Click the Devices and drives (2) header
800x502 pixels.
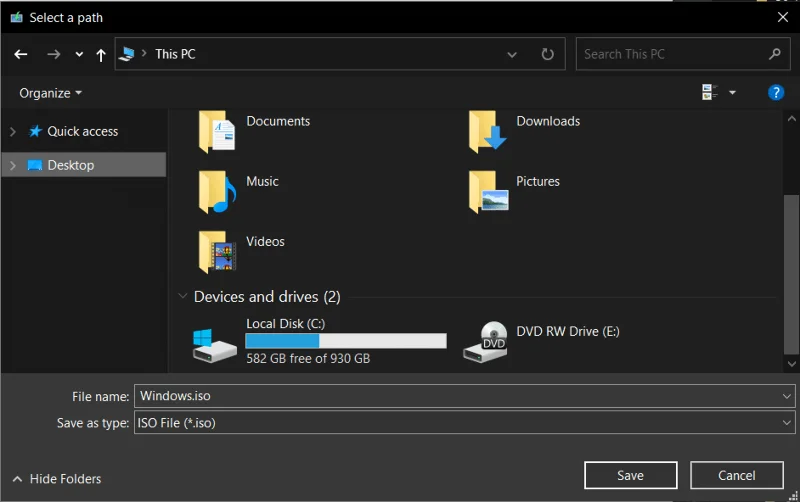(x=267, y=297)
